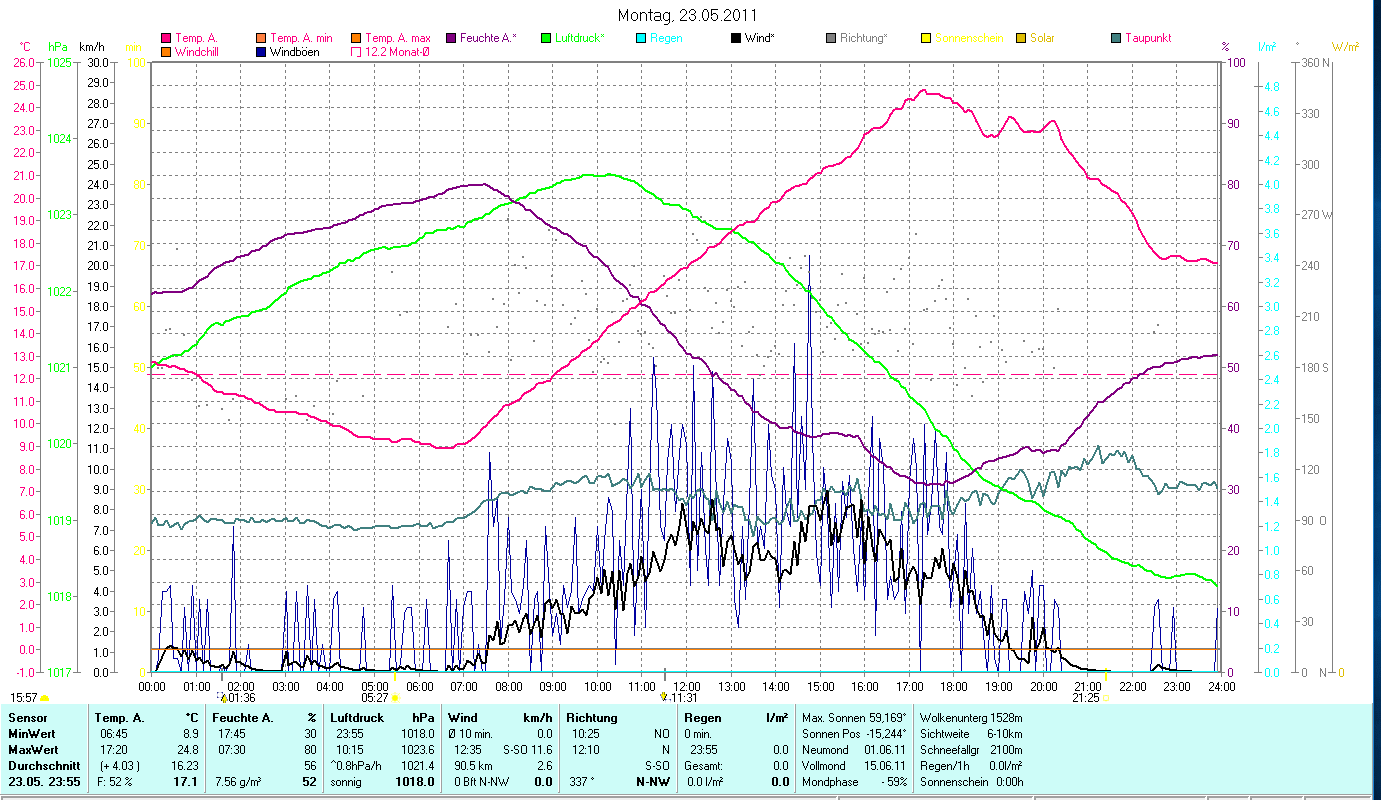
Task: Click the orange Temp. A. min legend square
Action: 262,38
